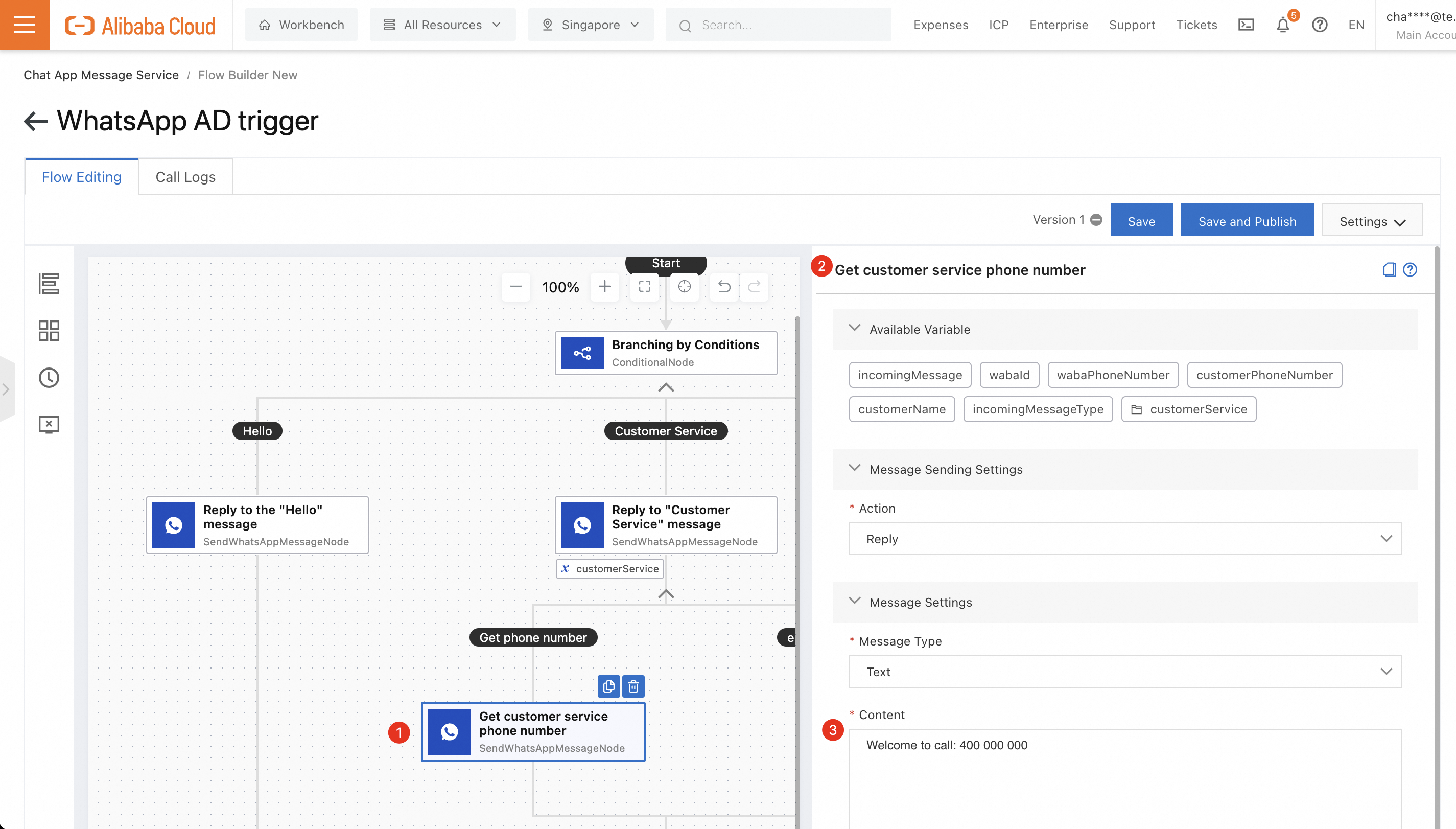Image resolution: width=1456 pixels, height=829 pixels.
Task: Open the Action dropdown showing Reply
Action: click(1124, 539)
